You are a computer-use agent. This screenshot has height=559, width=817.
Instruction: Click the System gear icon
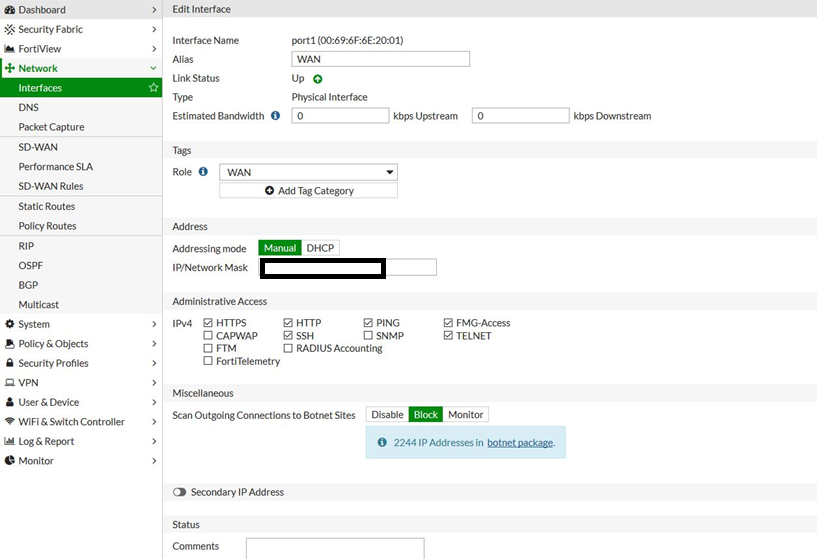coord(10,324)
